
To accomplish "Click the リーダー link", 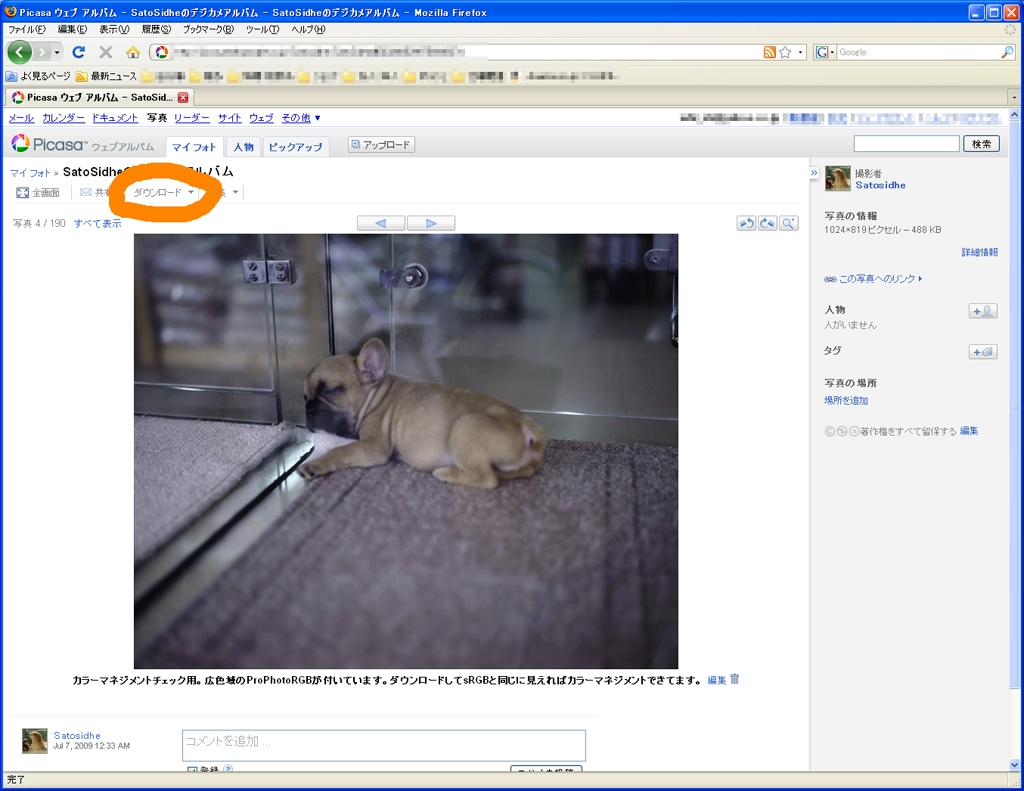I will (191, 118).
